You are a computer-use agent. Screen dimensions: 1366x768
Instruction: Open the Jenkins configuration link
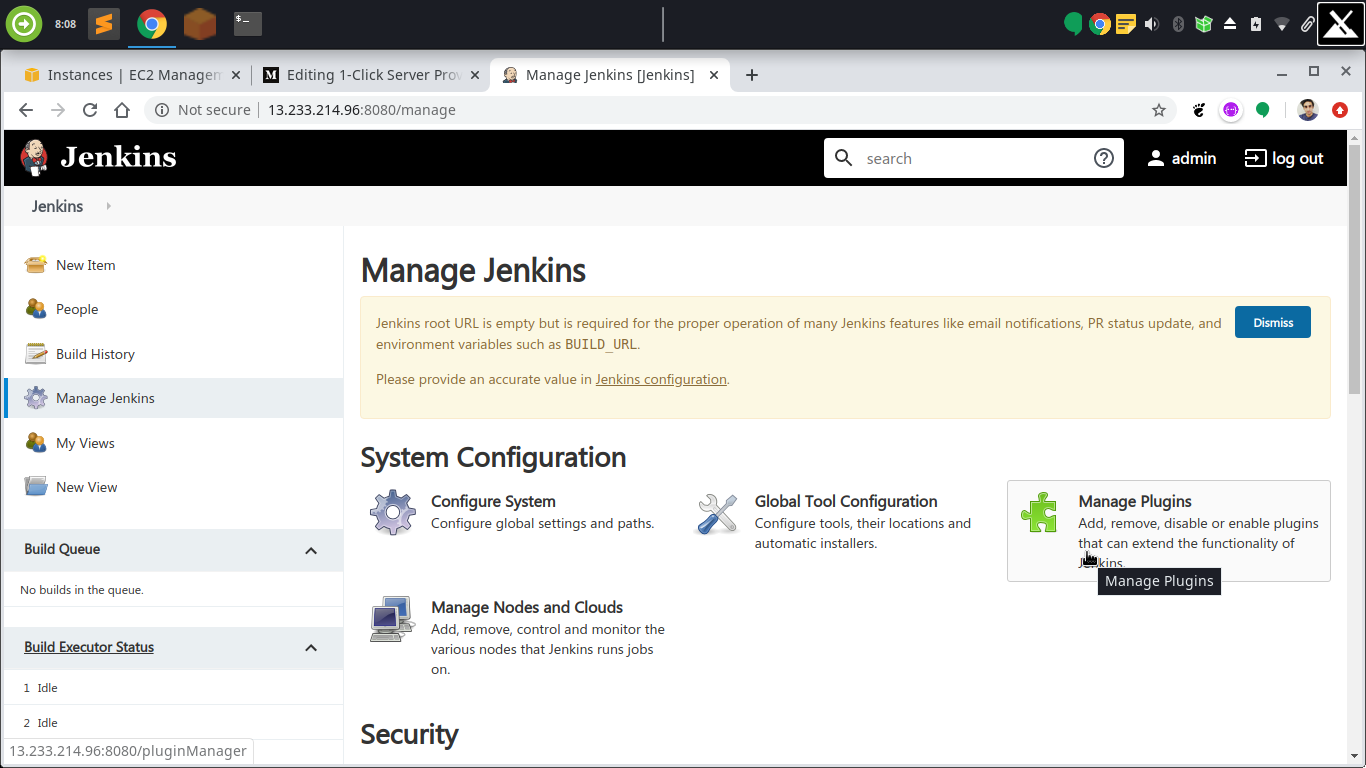pyautogui.click(x=661, y=379)
